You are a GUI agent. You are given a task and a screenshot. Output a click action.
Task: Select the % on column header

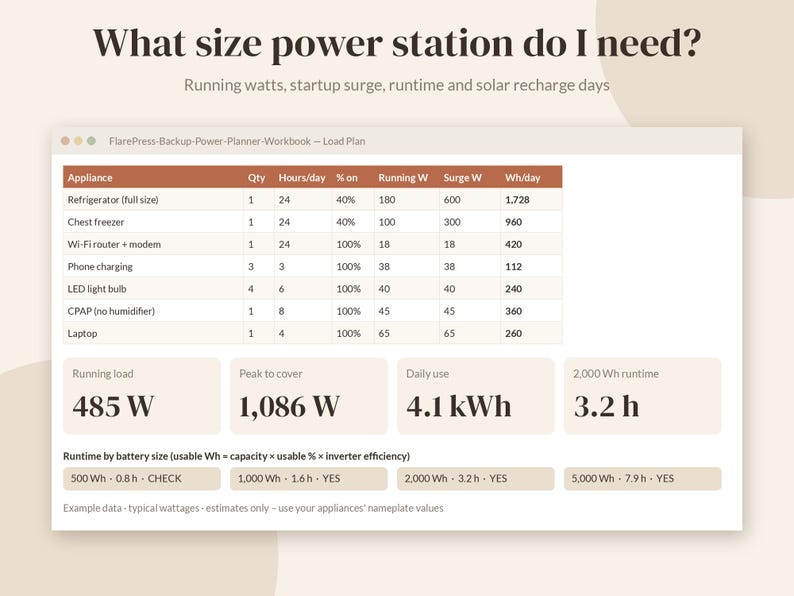click(x=353, y=177)
